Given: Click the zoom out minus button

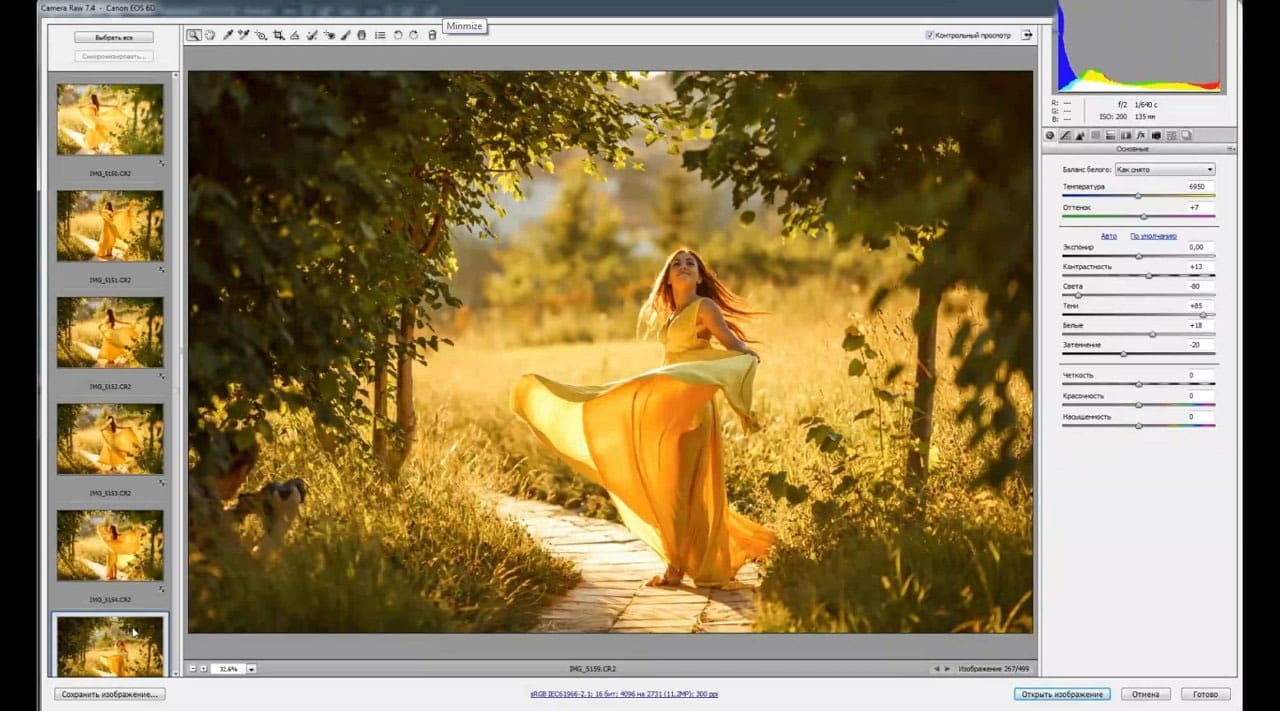Looking at the screenshot, I should (192, 668).
